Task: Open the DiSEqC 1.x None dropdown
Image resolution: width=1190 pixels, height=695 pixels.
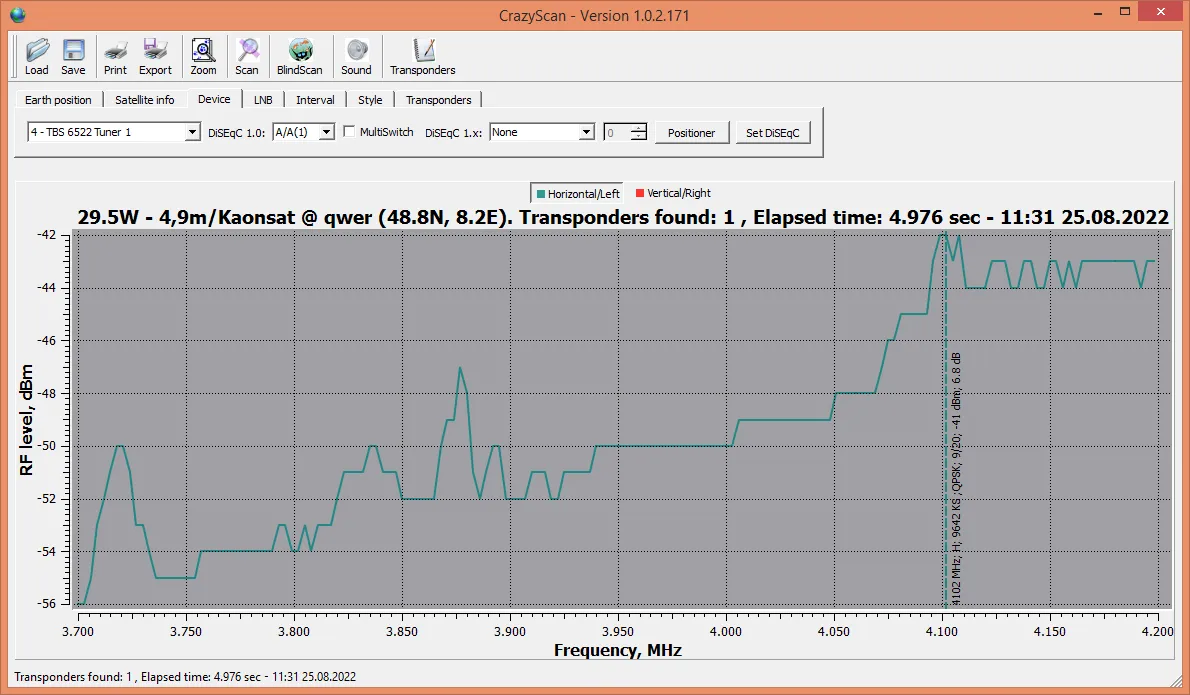Action: [x=542, y=132]
